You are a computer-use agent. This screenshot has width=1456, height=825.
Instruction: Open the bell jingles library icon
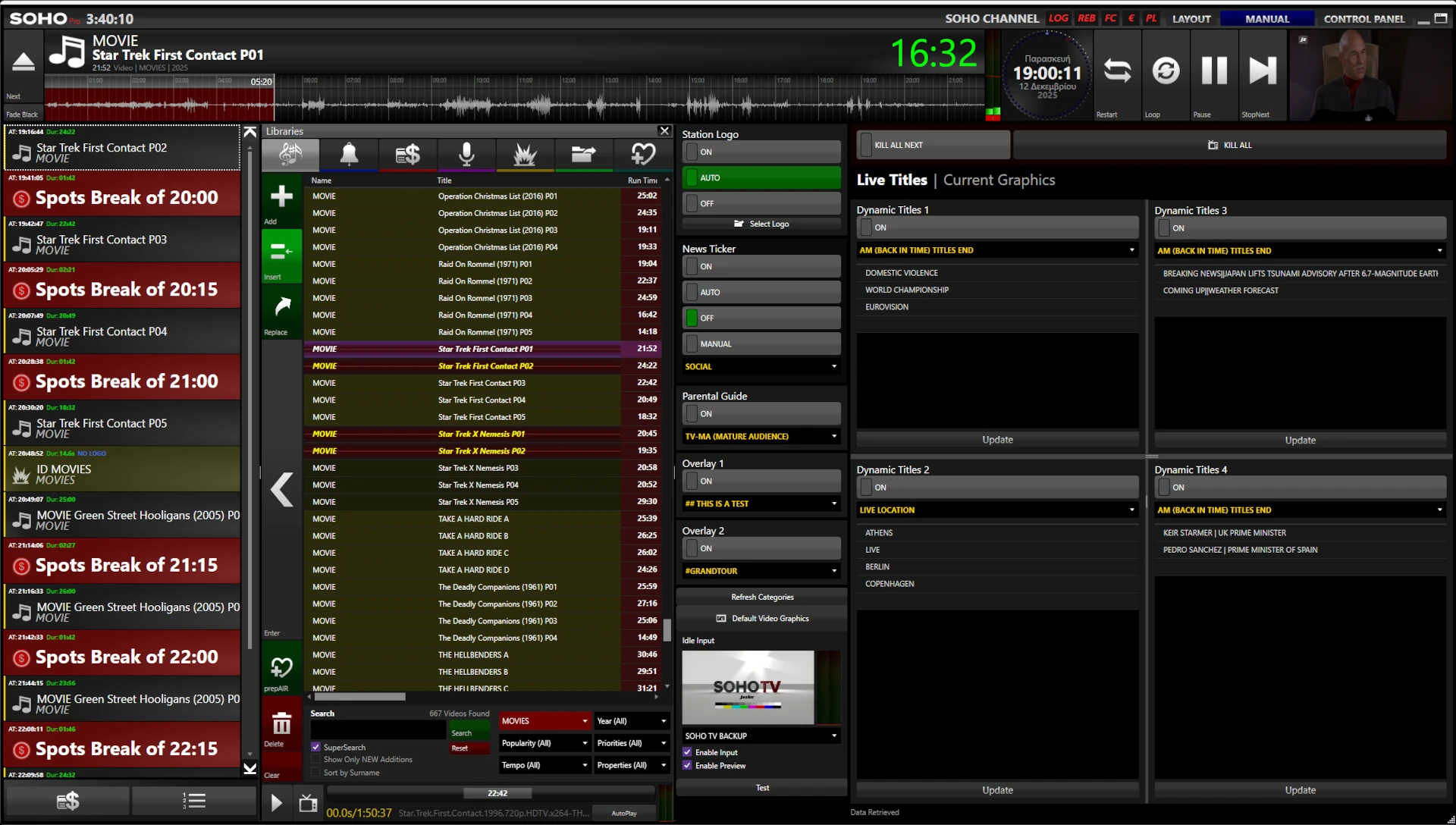(x=349, y=155)
